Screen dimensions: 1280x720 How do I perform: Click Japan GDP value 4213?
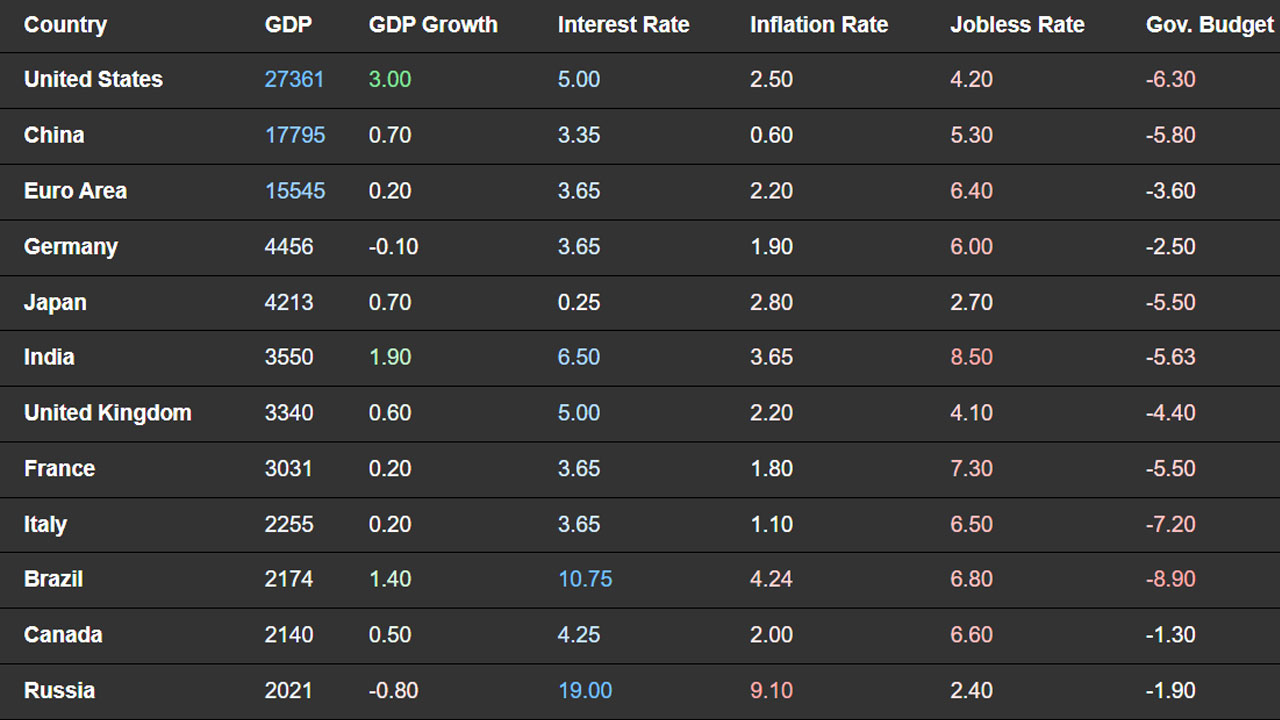tap(289, 302)
